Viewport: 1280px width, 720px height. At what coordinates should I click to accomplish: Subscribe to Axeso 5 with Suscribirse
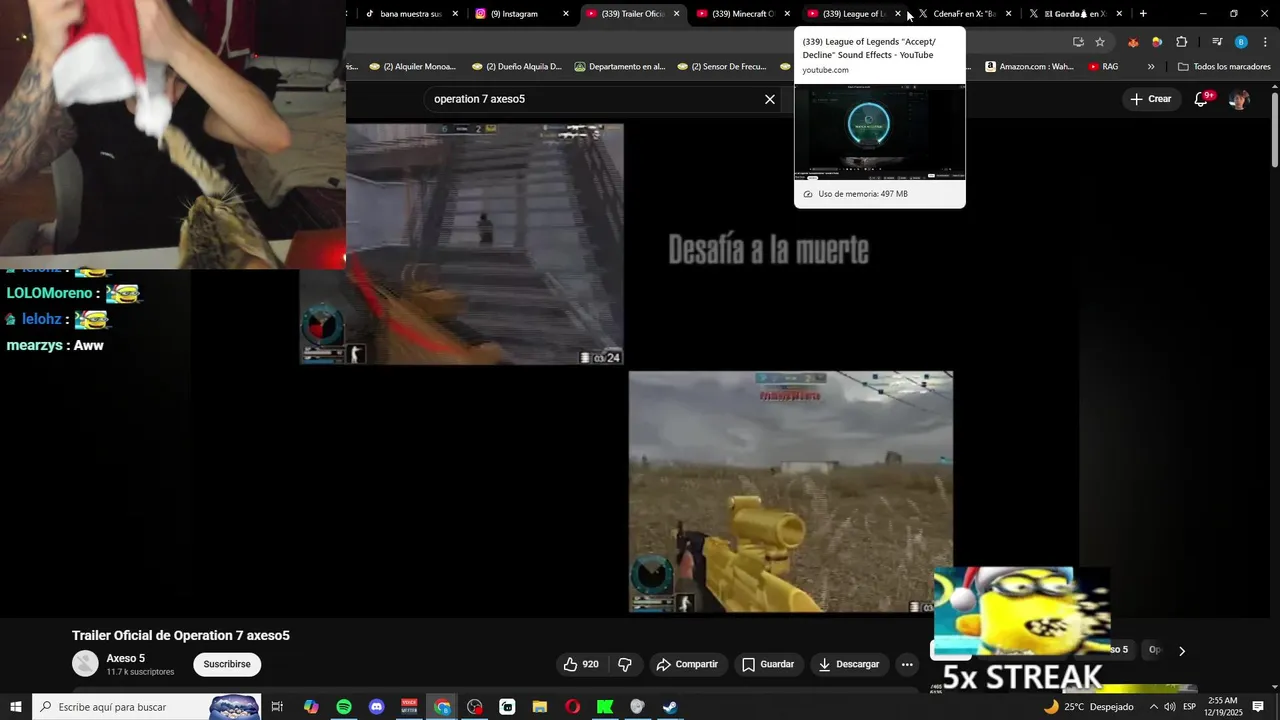(227, 664)
